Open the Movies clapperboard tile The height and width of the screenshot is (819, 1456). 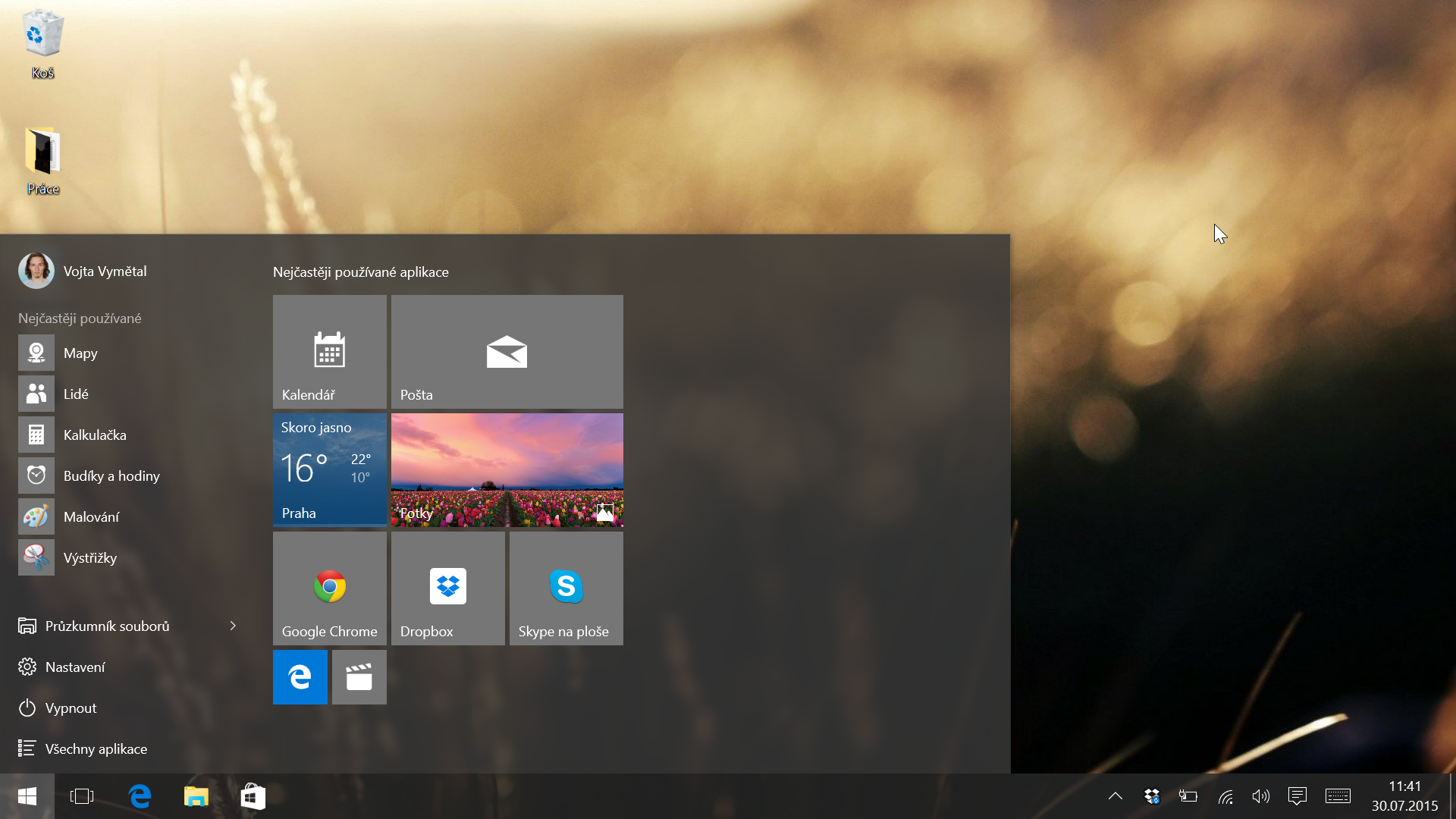click(359, 676)
